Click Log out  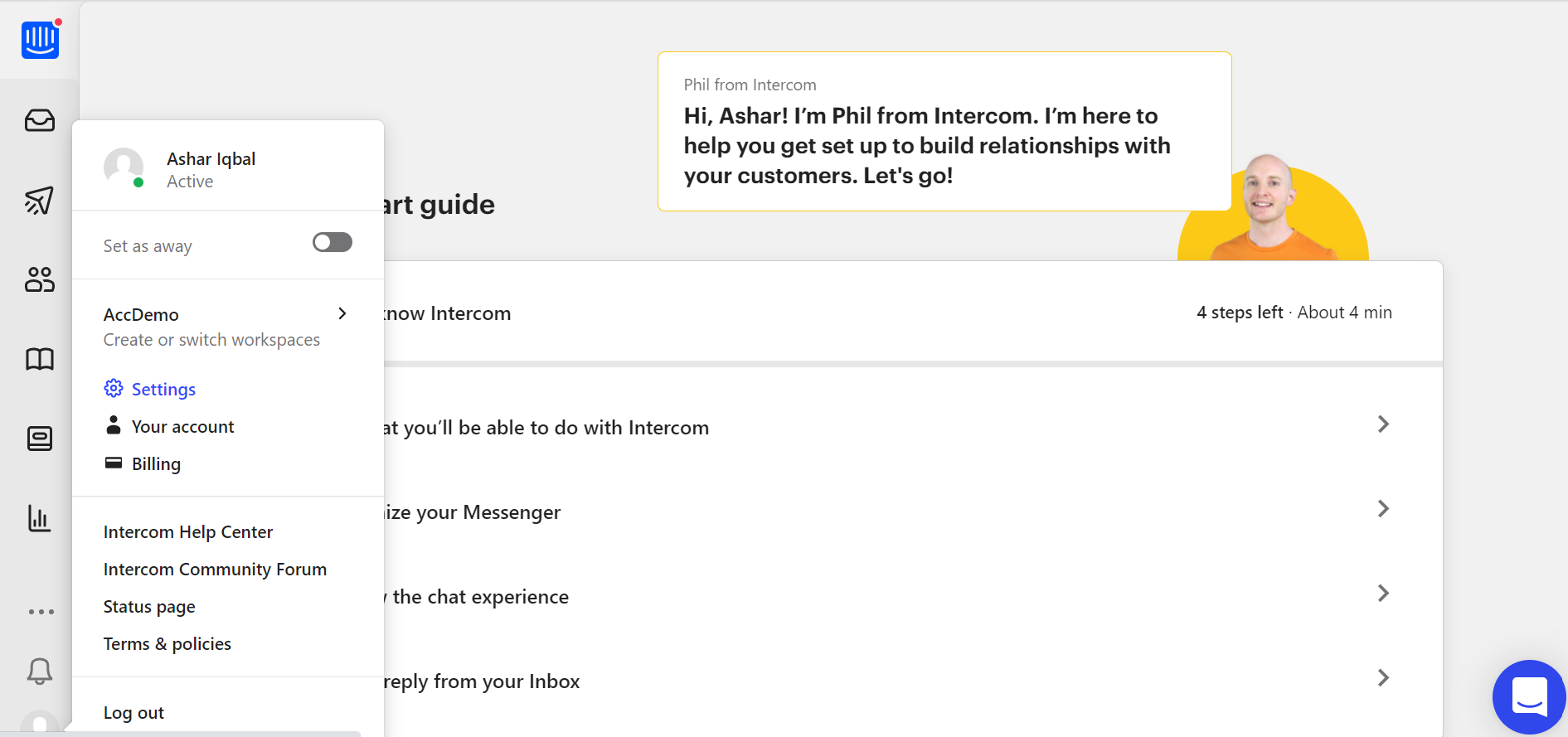[x=133, y=712]
